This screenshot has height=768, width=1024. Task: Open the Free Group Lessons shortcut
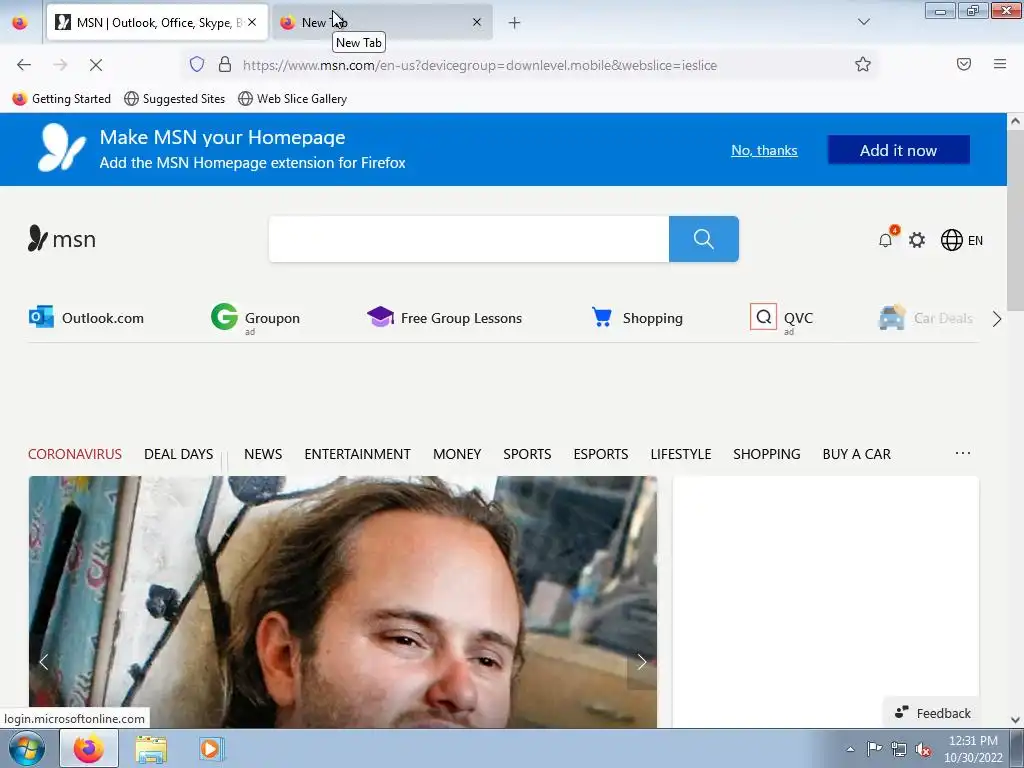pyautogui.click(x=444, y=318)
